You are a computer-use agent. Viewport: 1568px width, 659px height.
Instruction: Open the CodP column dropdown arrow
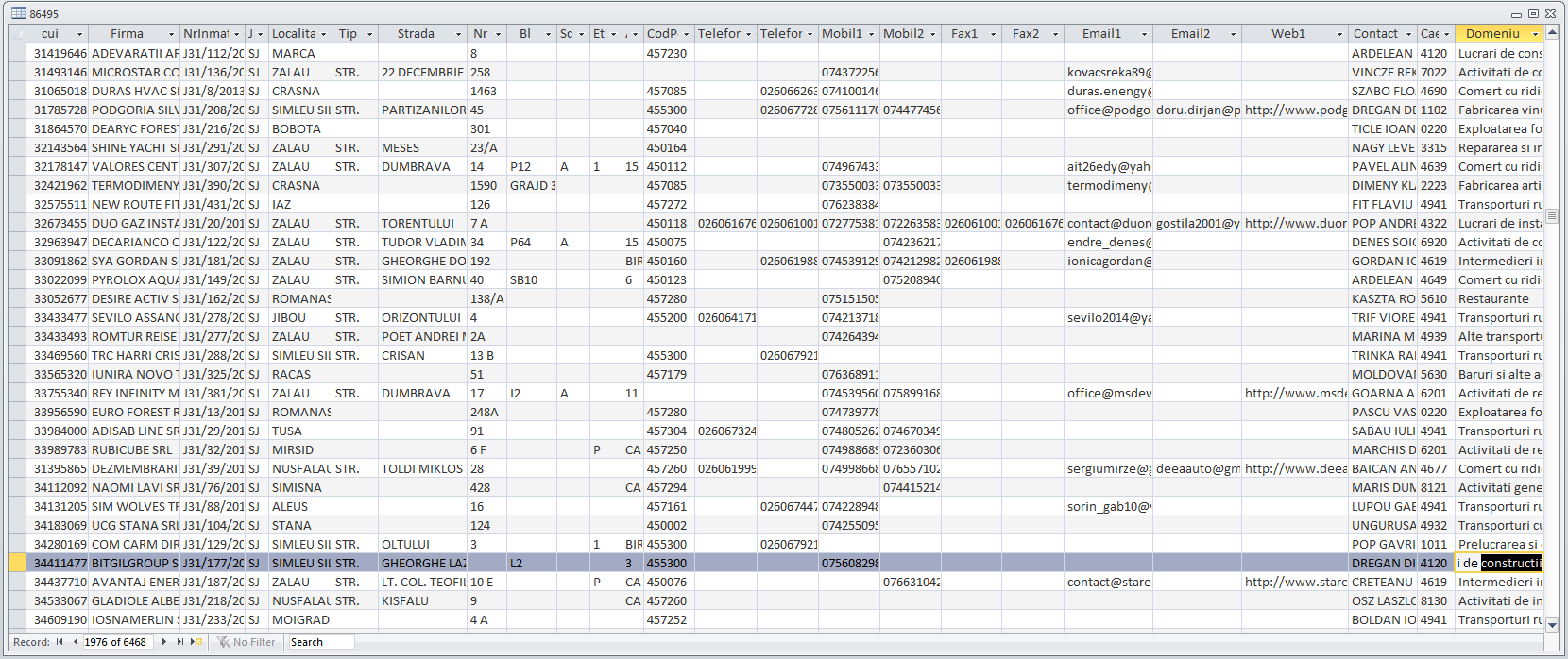pos(686,34)
